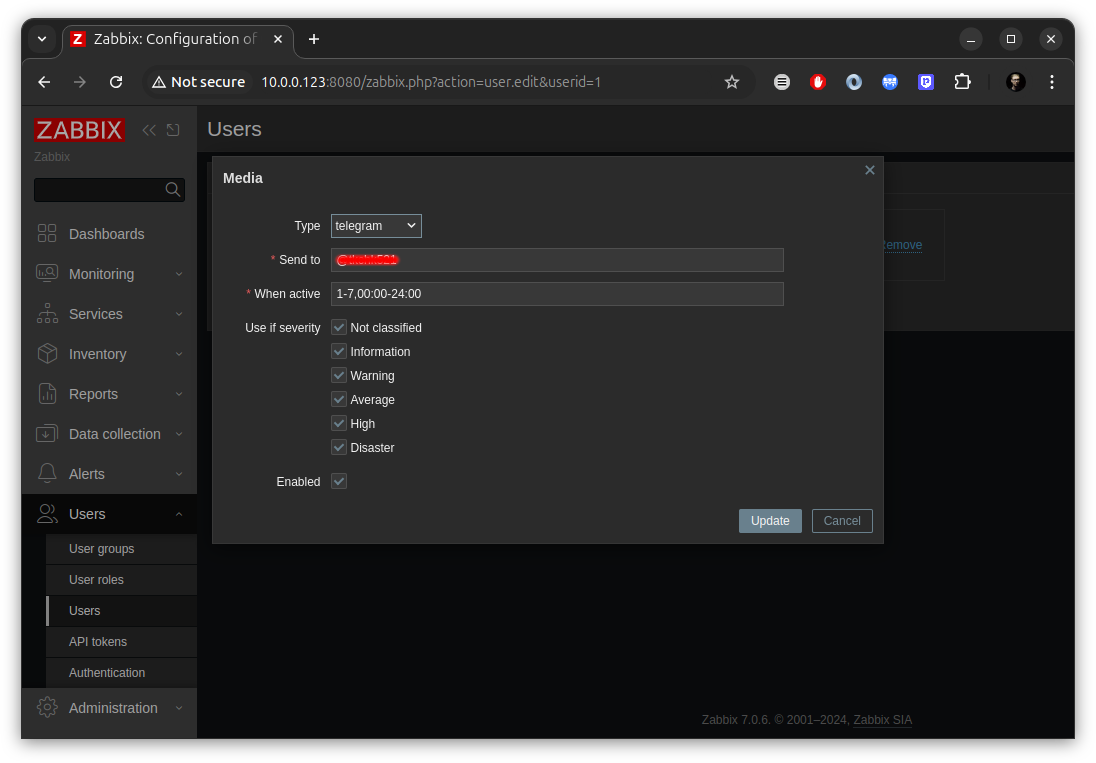Open the media Type dropdown showing telegram
The width and height of the screenshot is (1096, 763).
(376, 225)
